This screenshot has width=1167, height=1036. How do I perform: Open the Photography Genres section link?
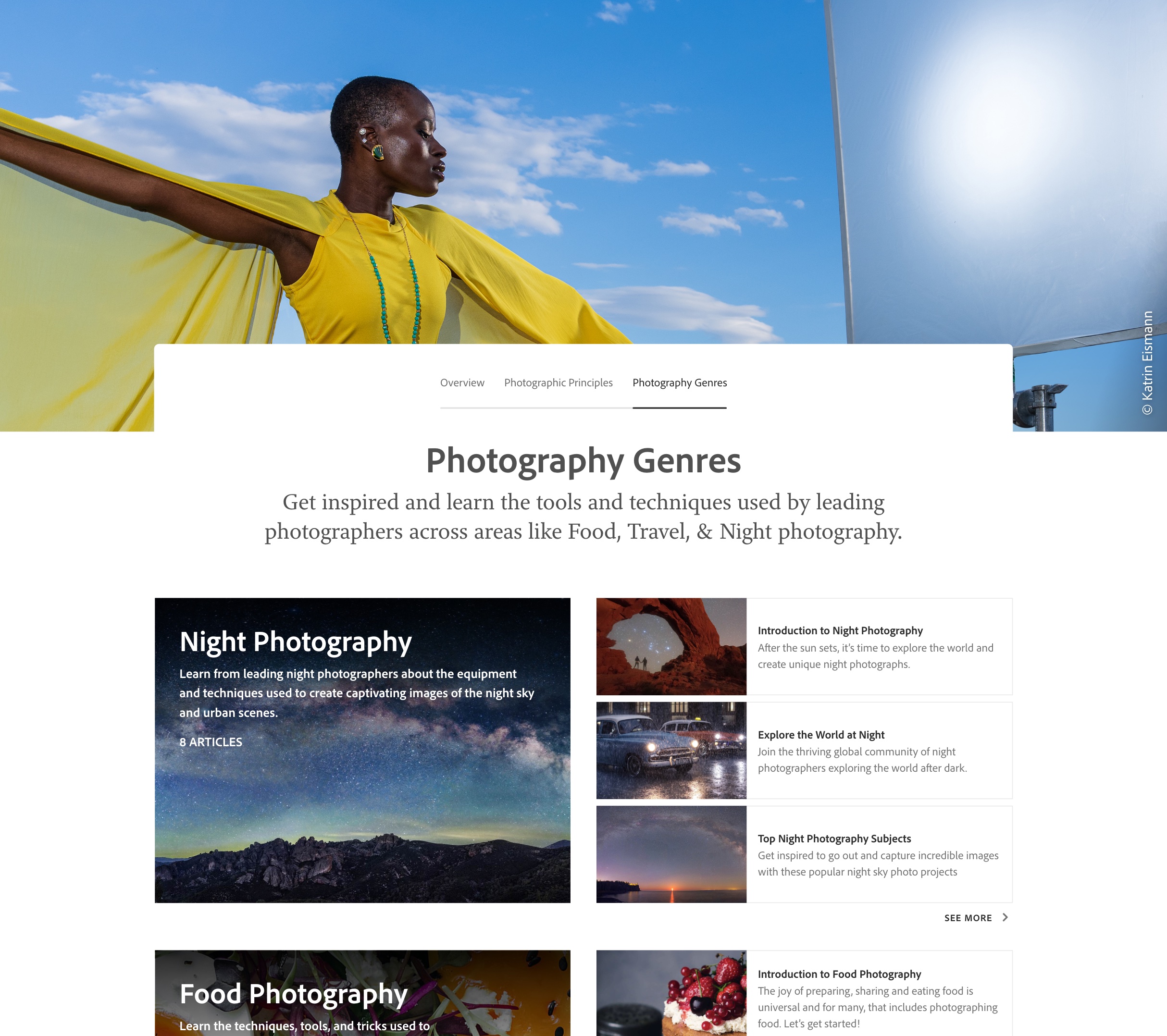[x=679, y=382]
